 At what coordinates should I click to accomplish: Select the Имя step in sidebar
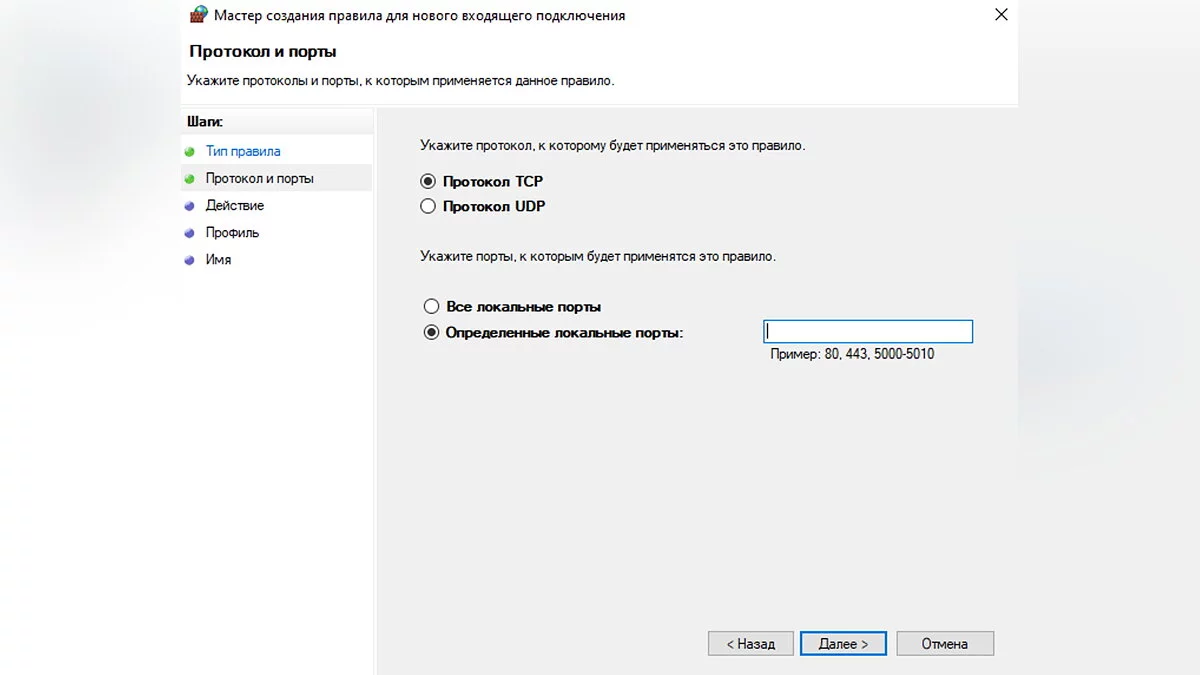218,260
